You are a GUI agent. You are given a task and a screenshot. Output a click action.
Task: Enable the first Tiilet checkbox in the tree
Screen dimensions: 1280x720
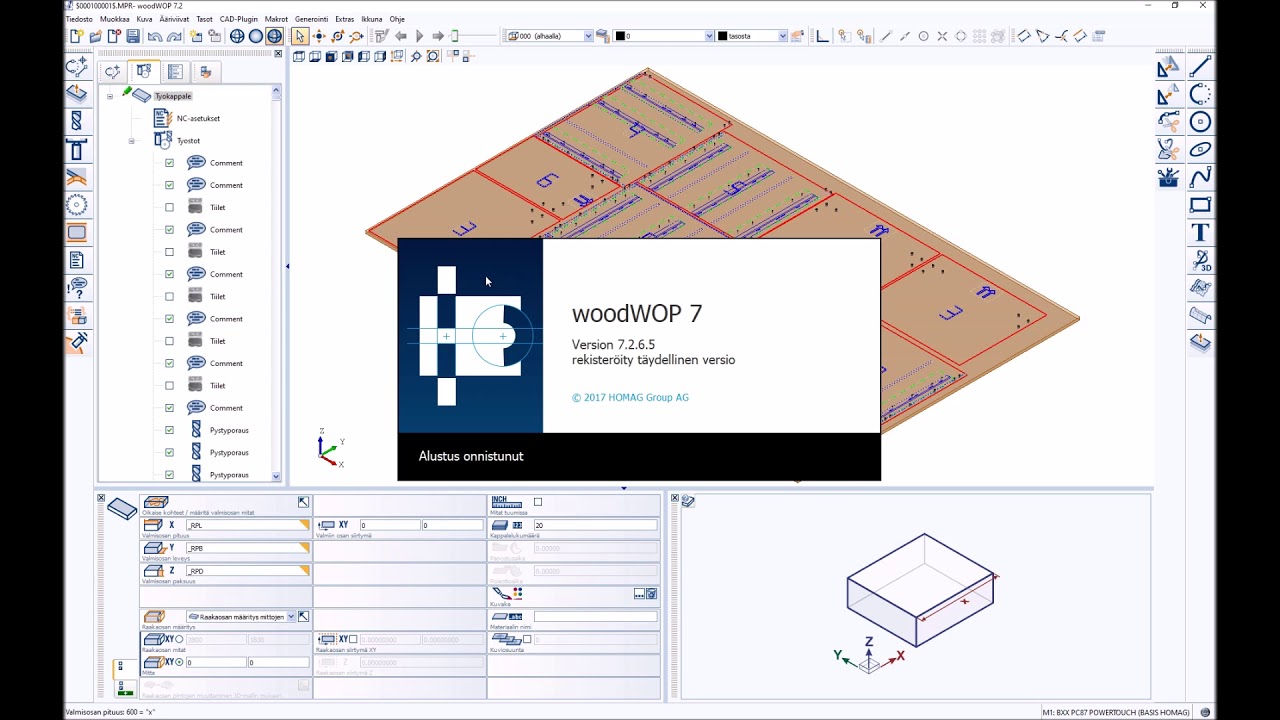coord(169,208)
